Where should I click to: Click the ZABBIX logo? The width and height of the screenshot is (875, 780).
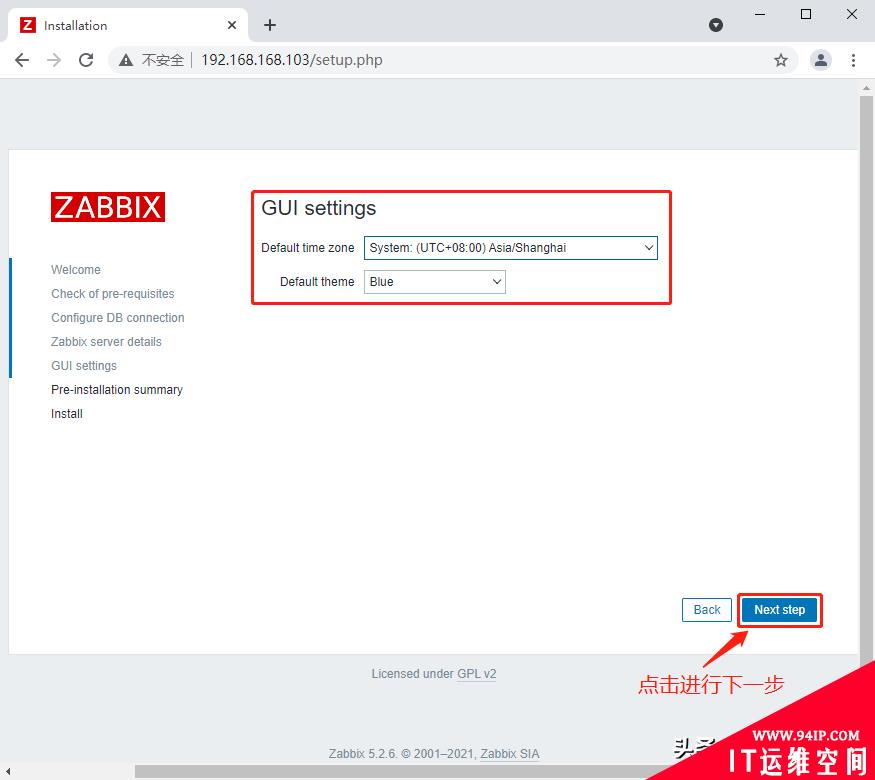[108, 207]
